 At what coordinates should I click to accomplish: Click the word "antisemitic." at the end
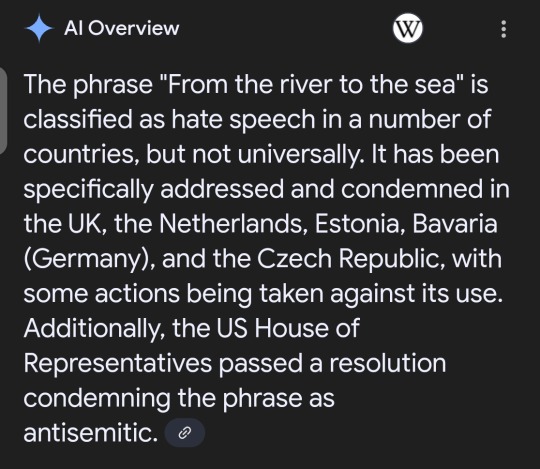[91, 433]
